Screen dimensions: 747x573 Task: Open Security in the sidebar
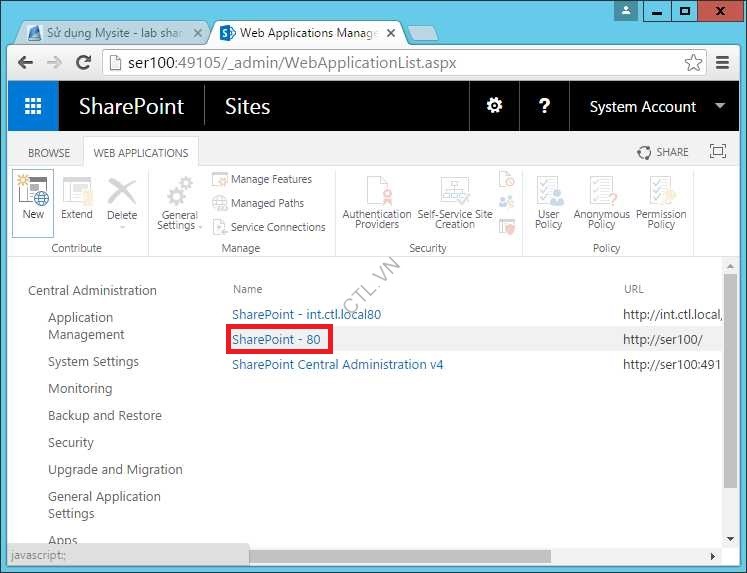tap(71, 443)
